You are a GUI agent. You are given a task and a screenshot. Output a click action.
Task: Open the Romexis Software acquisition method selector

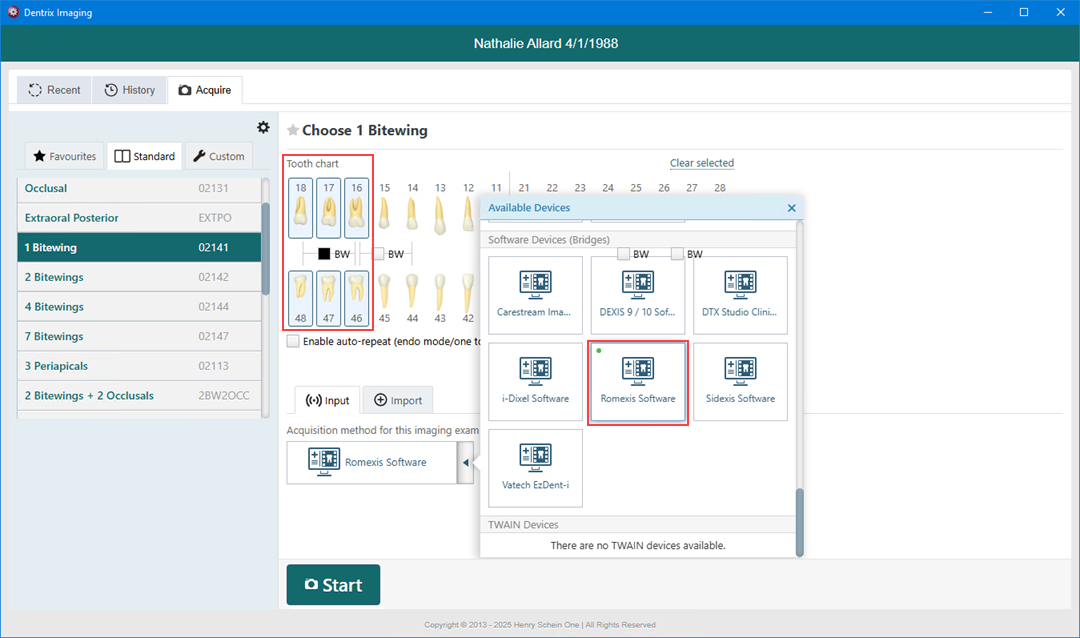[x=371, y=463]
